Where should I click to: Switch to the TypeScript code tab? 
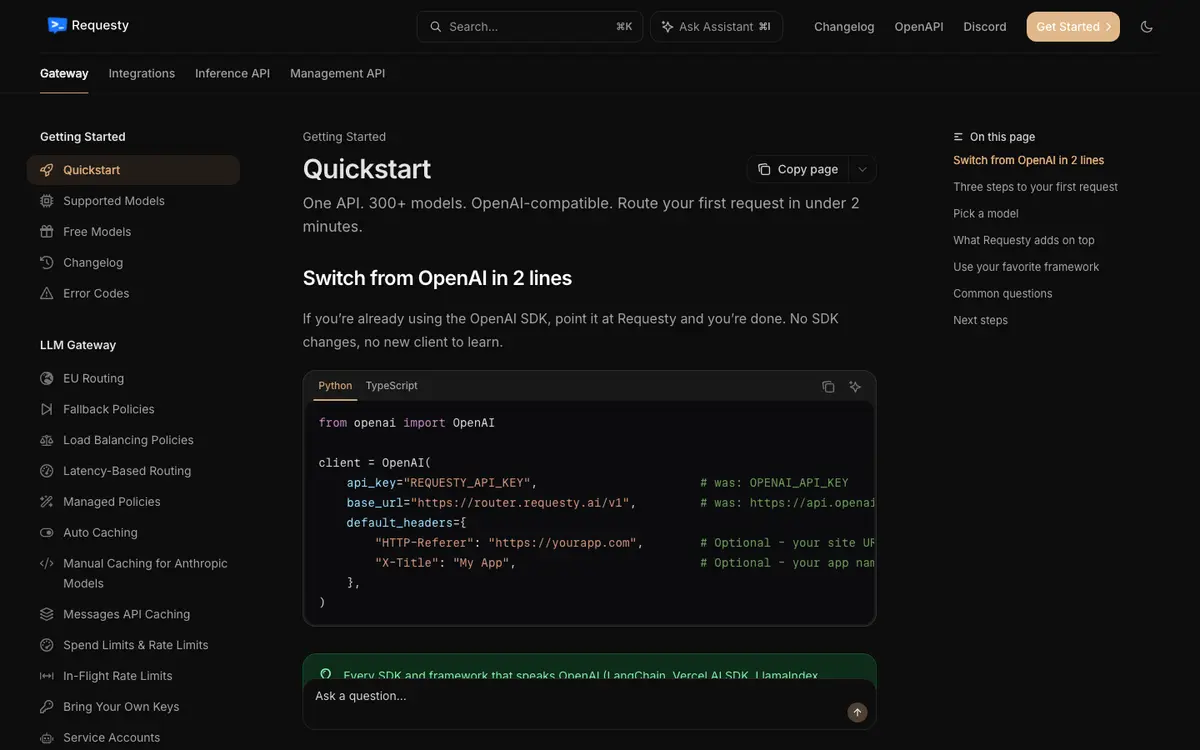click(x=392, y=386)
